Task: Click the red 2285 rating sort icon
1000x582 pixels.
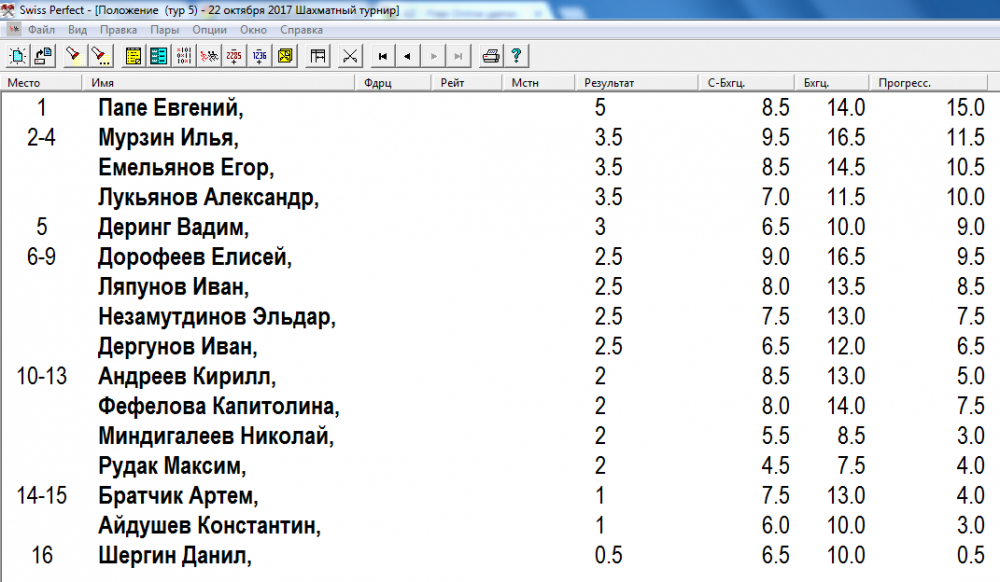Action: (x=234, y=56)
